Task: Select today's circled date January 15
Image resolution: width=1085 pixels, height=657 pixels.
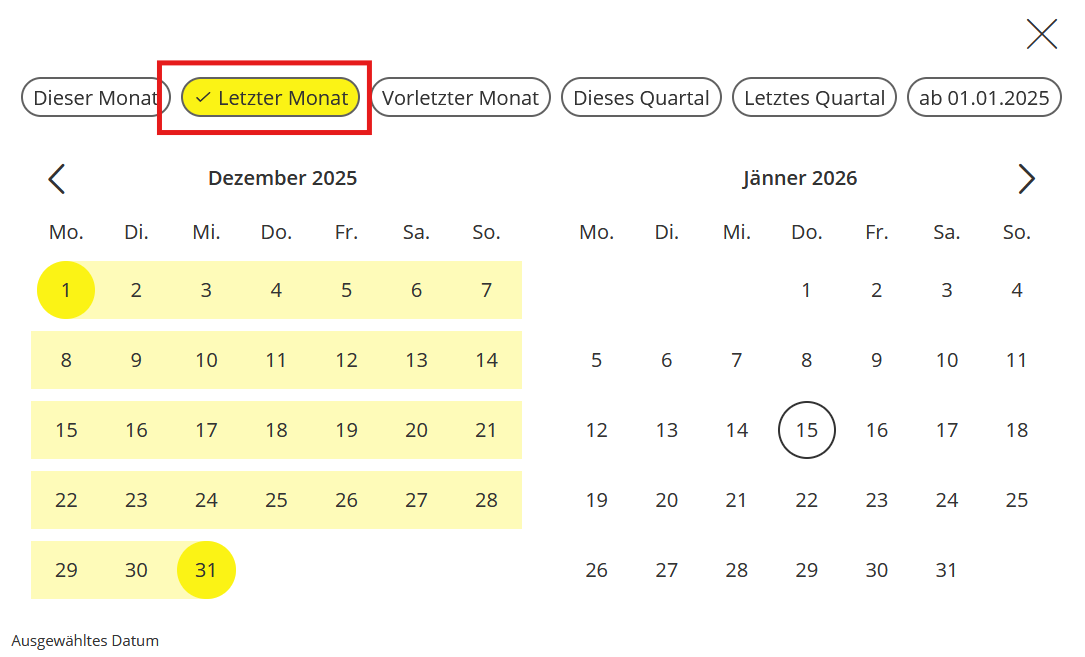Action: 807,431
